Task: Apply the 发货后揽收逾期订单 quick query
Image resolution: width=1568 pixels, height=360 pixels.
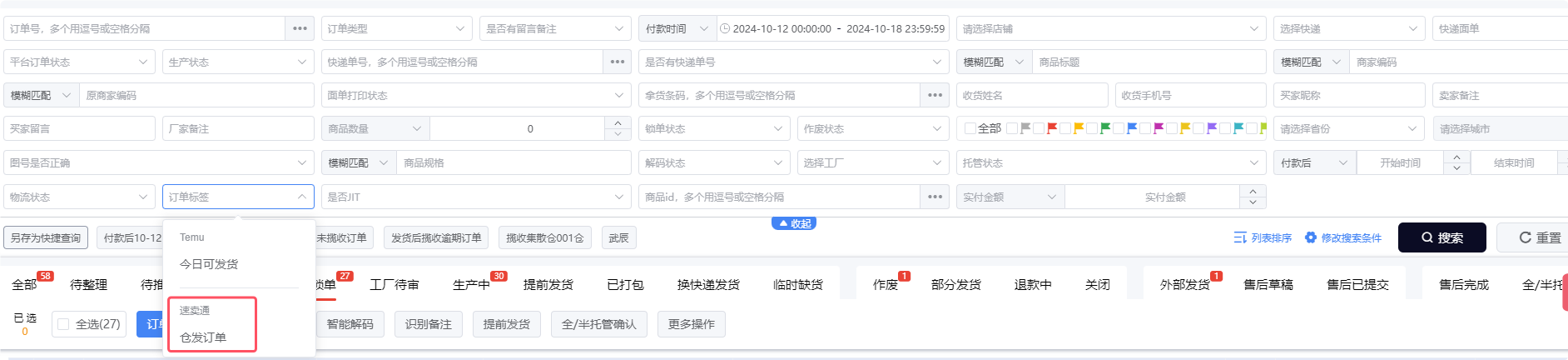Action: pos(436,237)
